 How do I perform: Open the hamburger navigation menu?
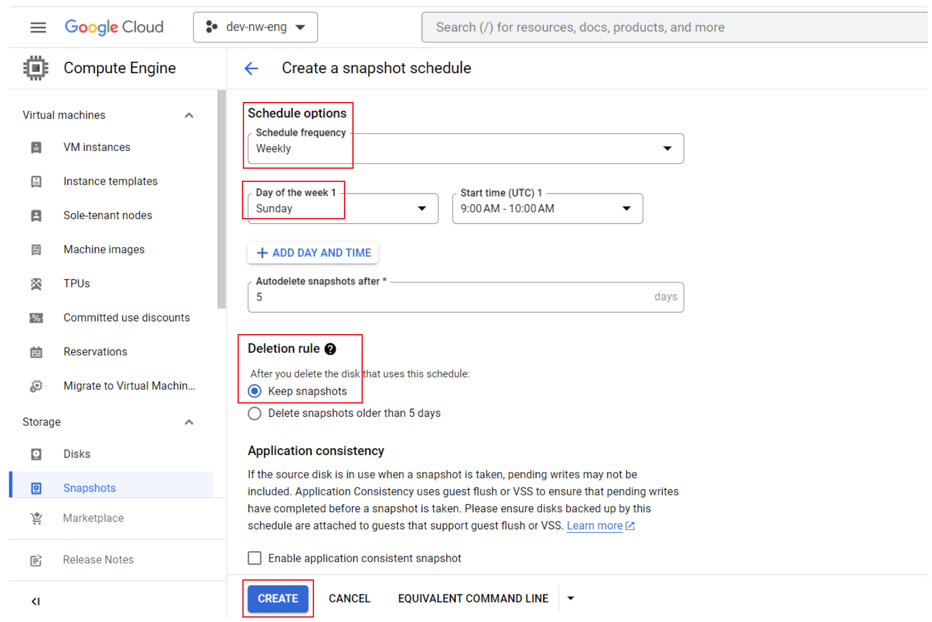pos(38,27)
